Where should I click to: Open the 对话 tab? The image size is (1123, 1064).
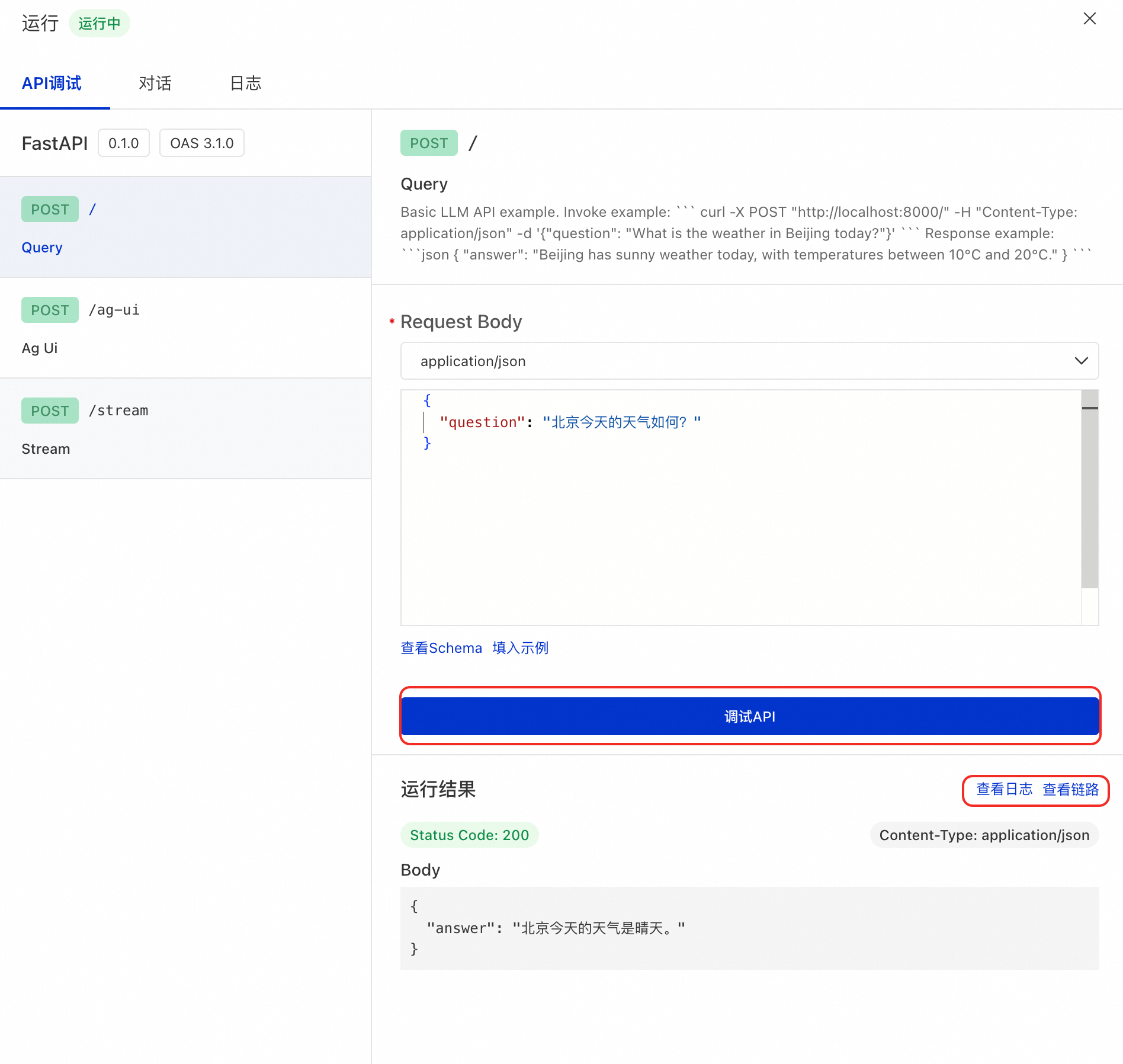(155, 83)
